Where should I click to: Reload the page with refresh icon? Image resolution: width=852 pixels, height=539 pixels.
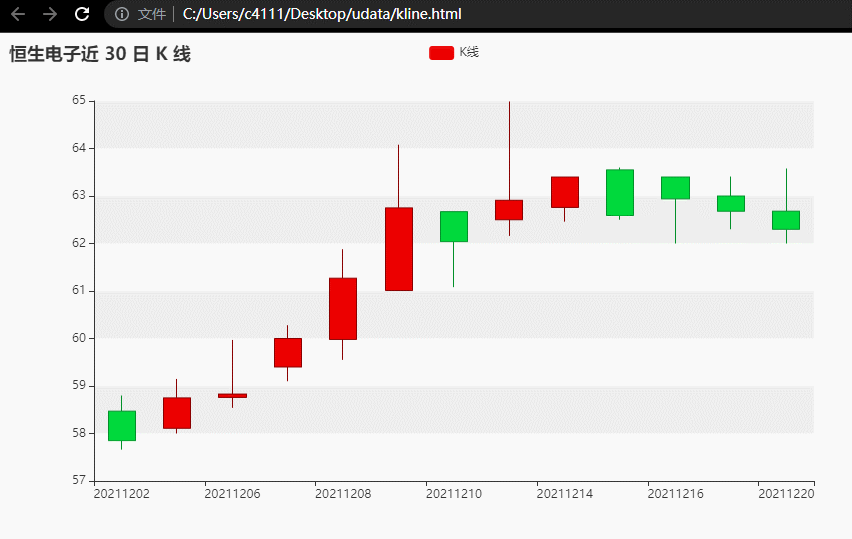(x=82, y=14)
